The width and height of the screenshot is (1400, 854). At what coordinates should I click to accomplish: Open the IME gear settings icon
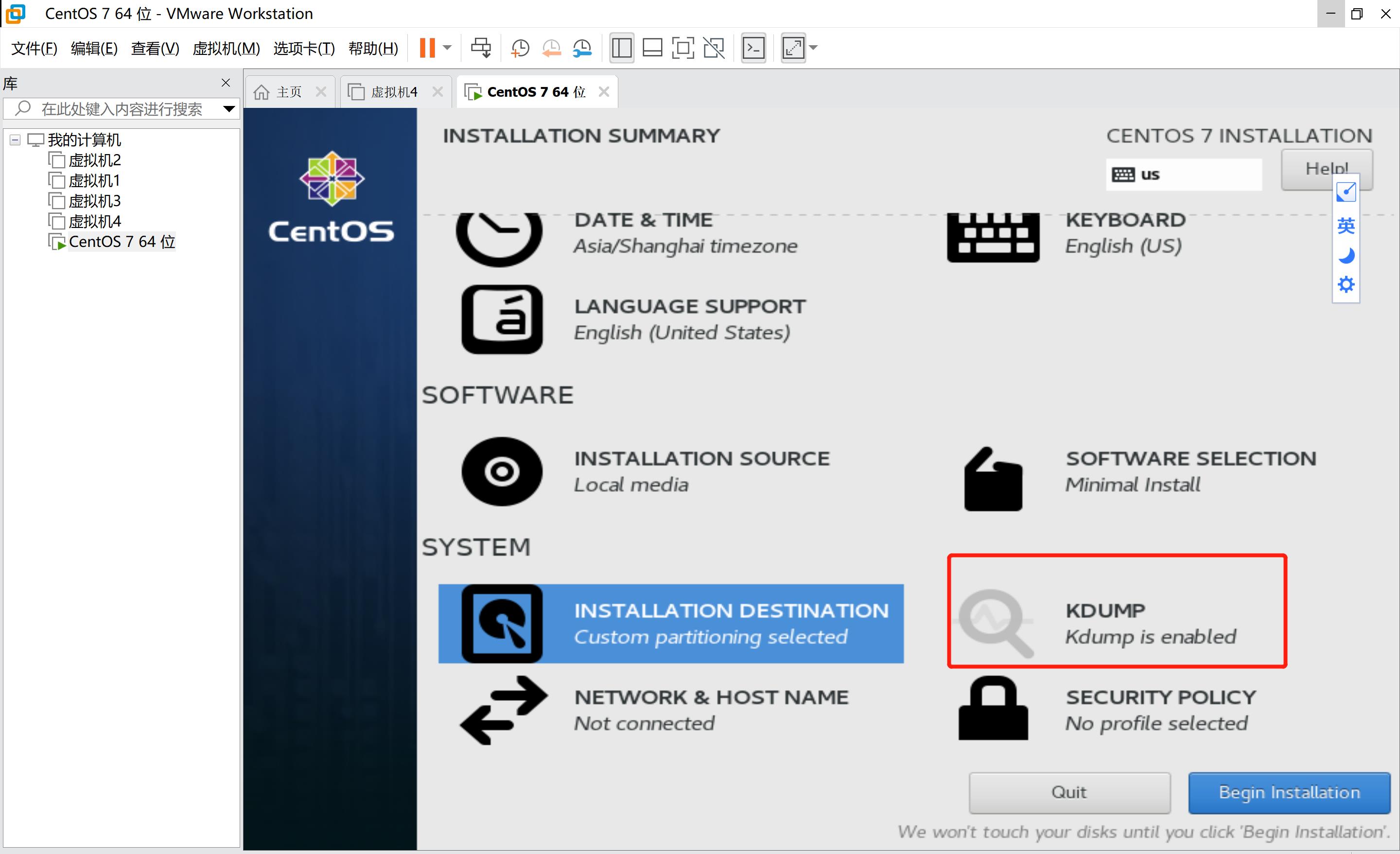pyautogui.click(x=1346, y=285)
